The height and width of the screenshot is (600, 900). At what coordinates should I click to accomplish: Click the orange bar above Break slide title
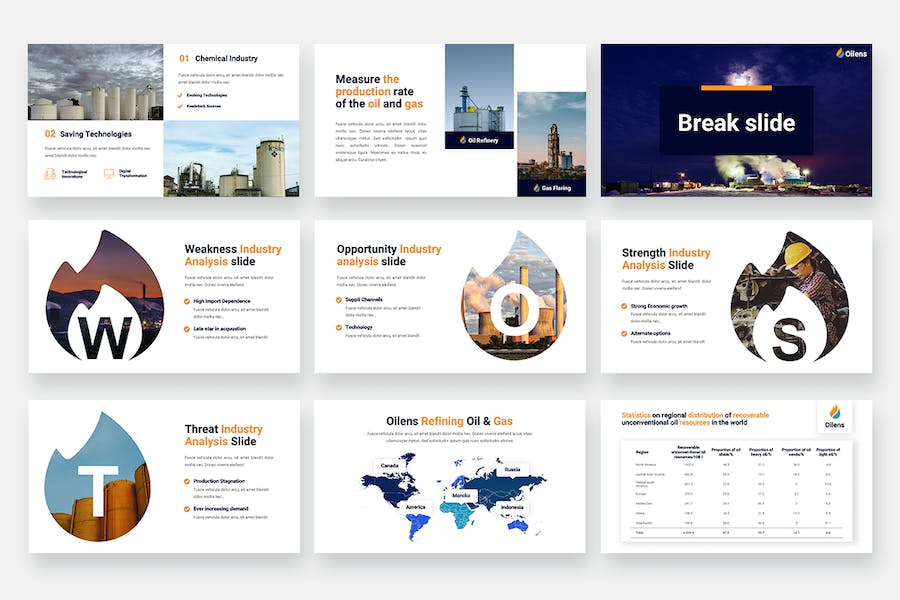coord(736,89)
